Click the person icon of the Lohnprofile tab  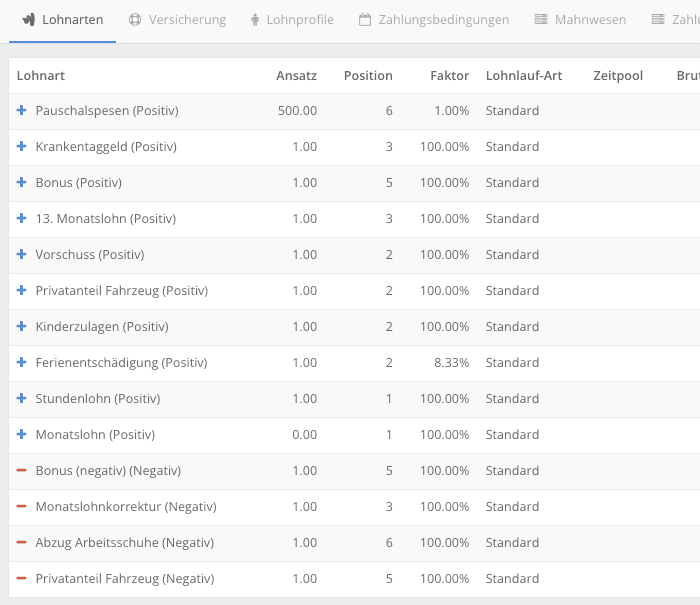pos(255,20)
